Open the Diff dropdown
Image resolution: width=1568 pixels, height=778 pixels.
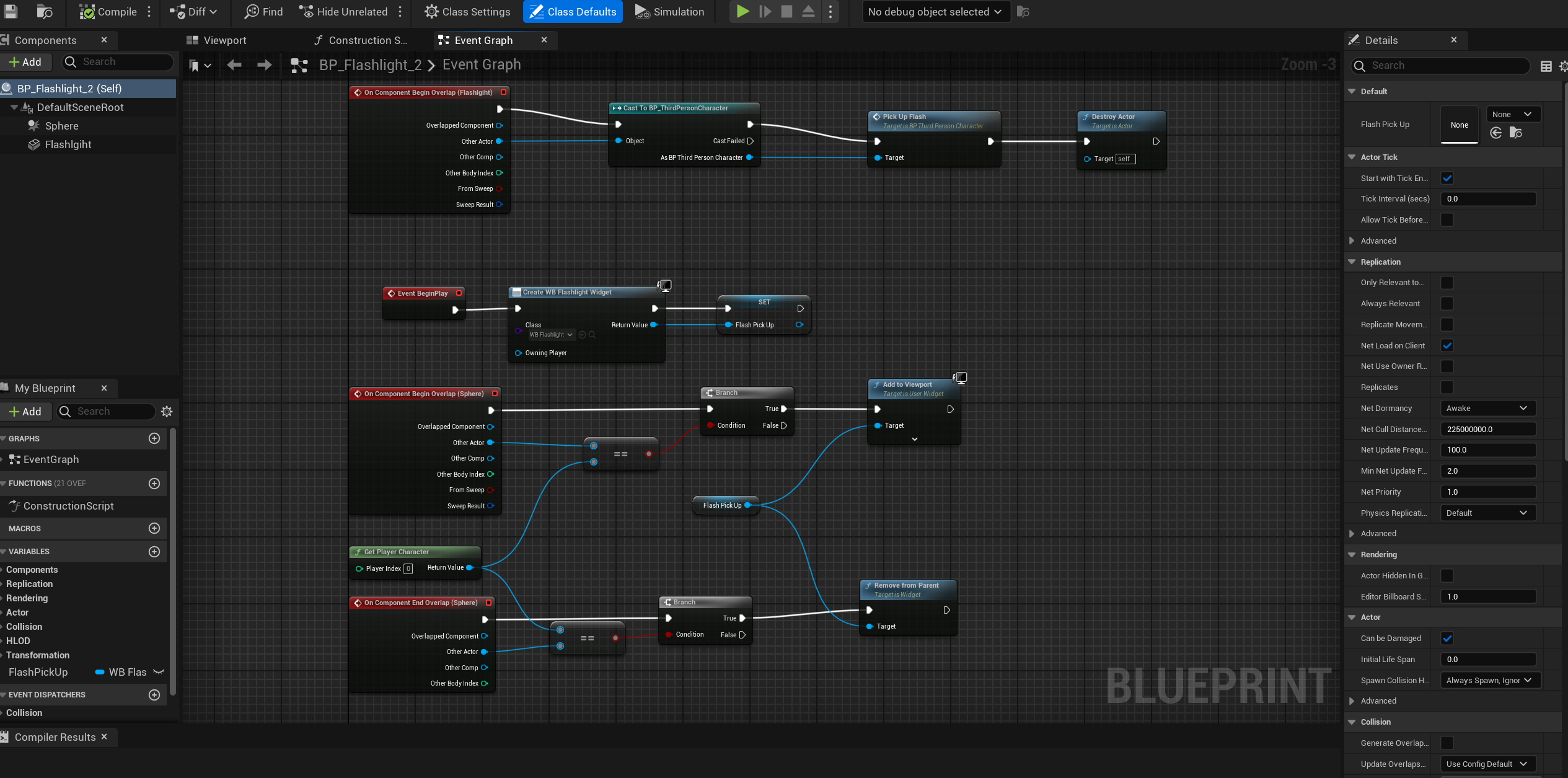[x=193, y=12]
